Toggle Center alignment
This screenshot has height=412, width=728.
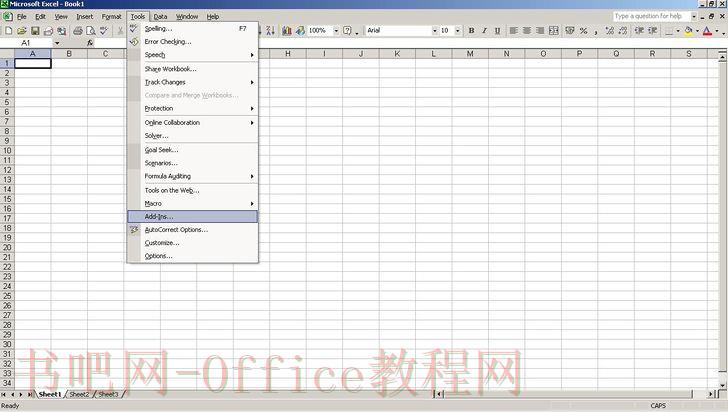(526, 31)
